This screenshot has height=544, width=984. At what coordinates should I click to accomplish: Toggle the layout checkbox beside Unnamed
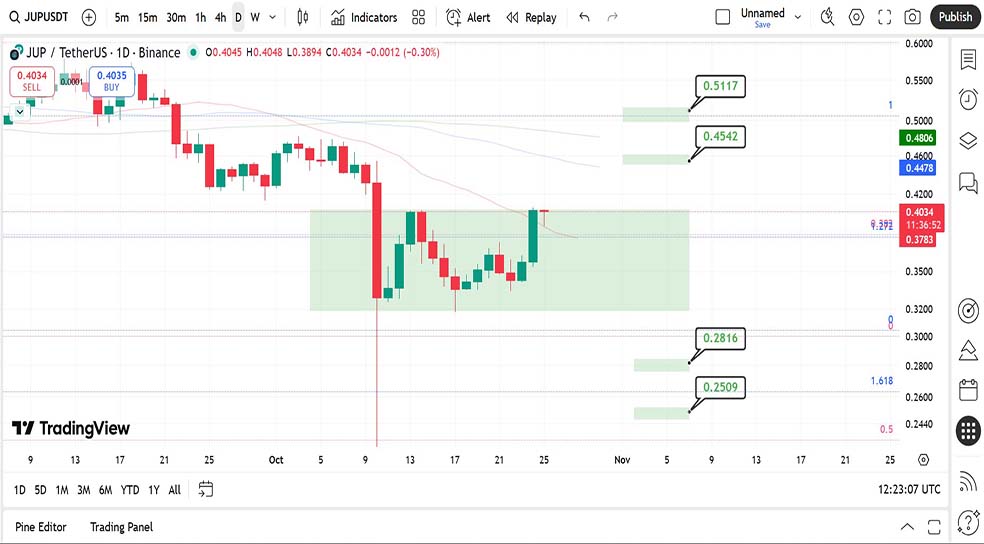(x=723, y=17)
